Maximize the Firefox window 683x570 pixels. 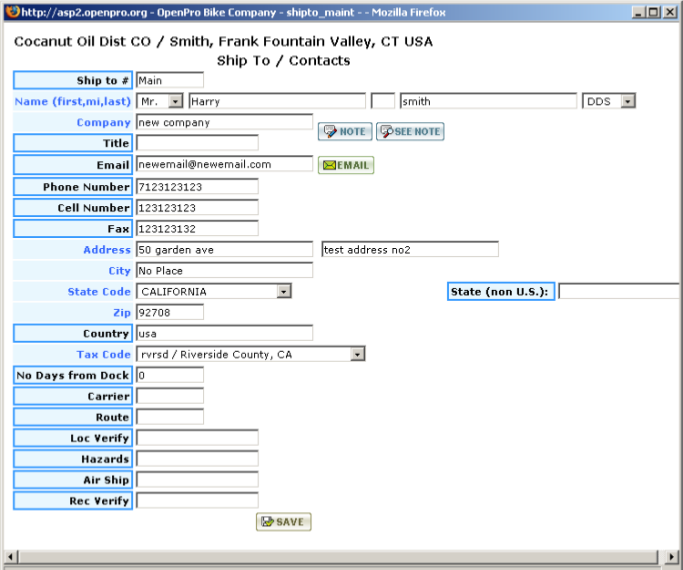click(654, 11)
